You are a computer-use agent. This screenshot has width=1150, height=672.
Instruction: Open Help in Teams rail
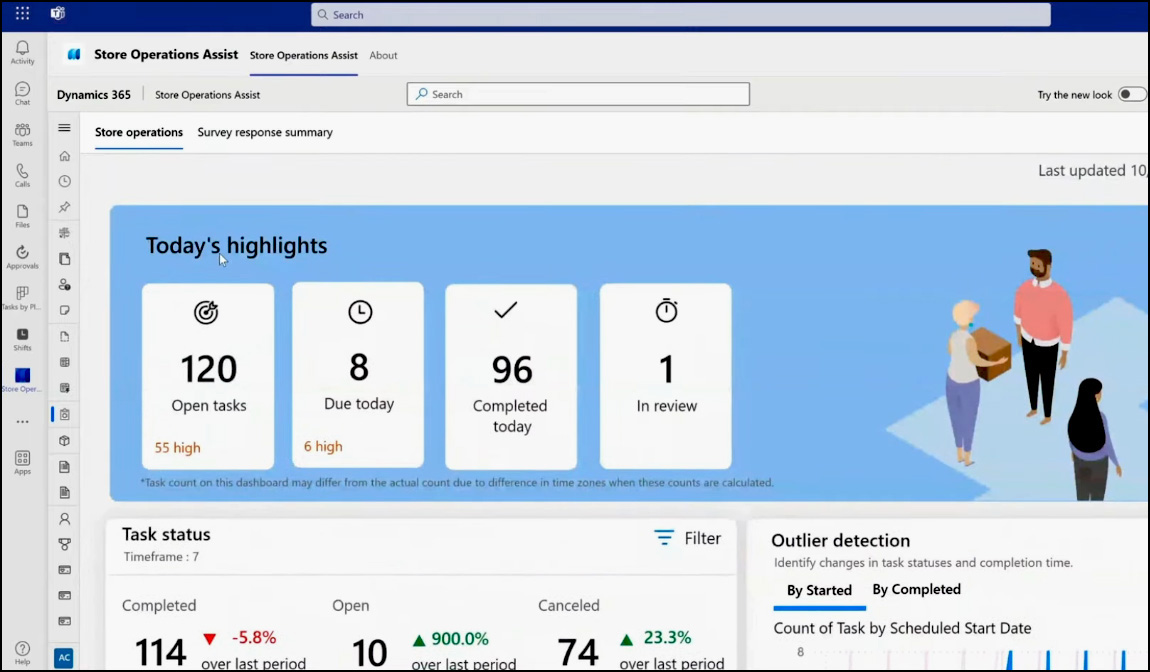[x=22, y=652]
